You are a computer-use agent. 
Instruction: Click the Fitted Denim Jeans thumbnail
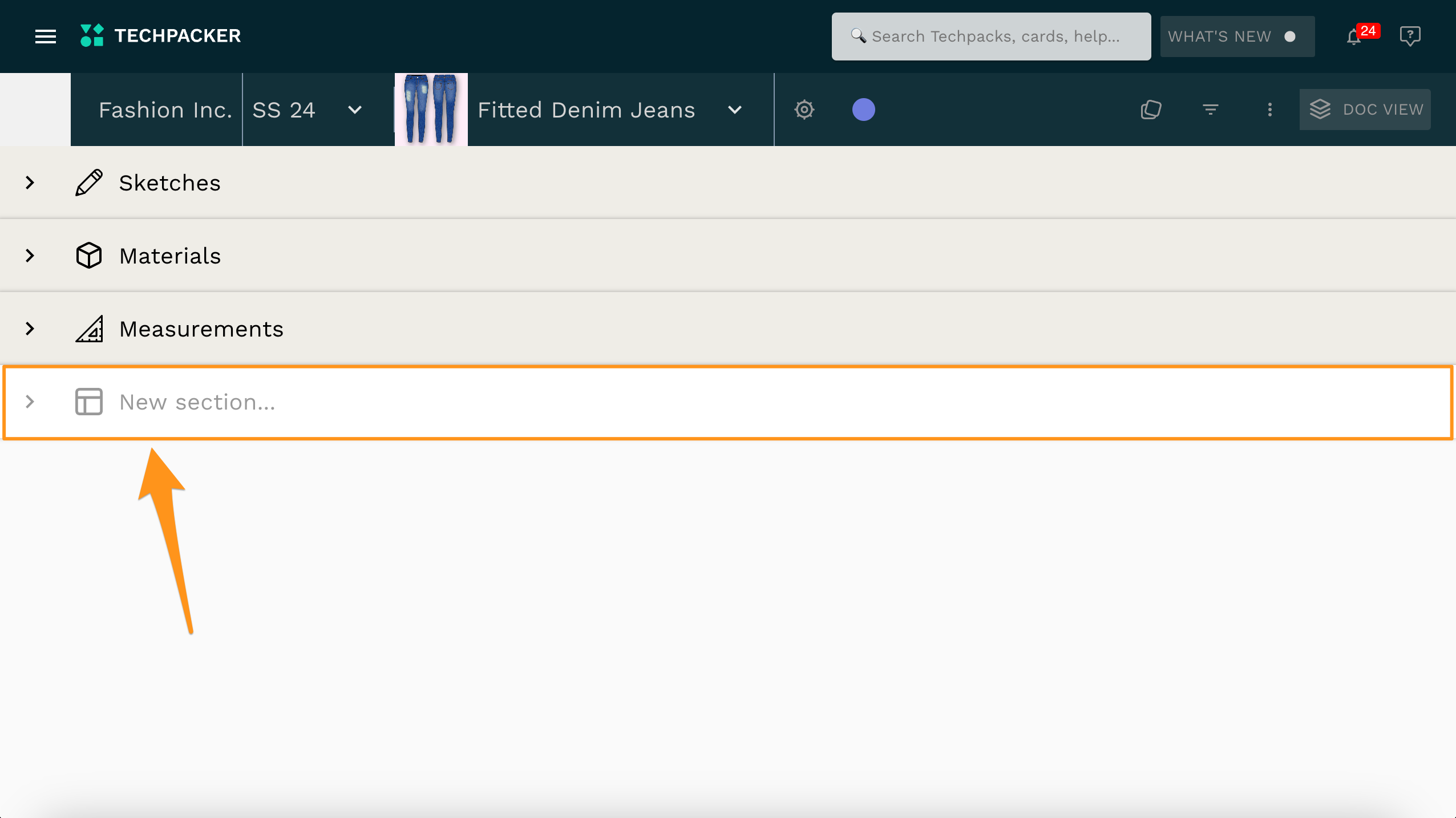click(430, 109)
